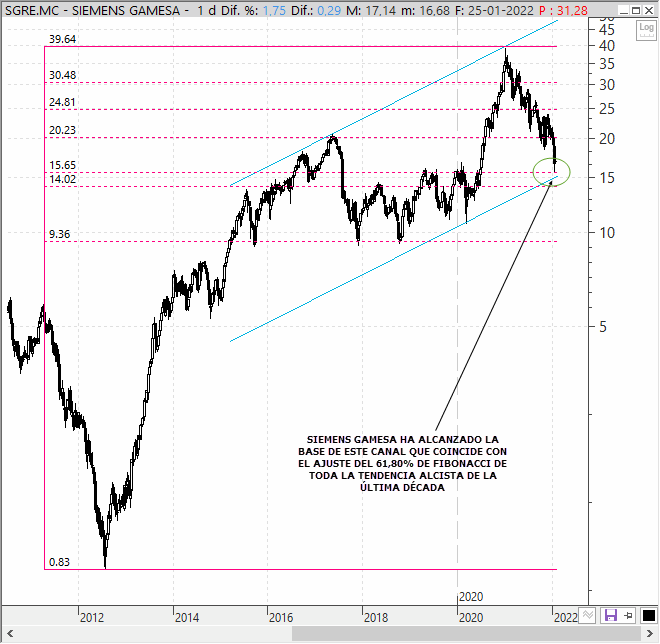This screenshot has width=660, height=644.
Task: Click the double-chevron expand icon
Action: click(588, 616)
